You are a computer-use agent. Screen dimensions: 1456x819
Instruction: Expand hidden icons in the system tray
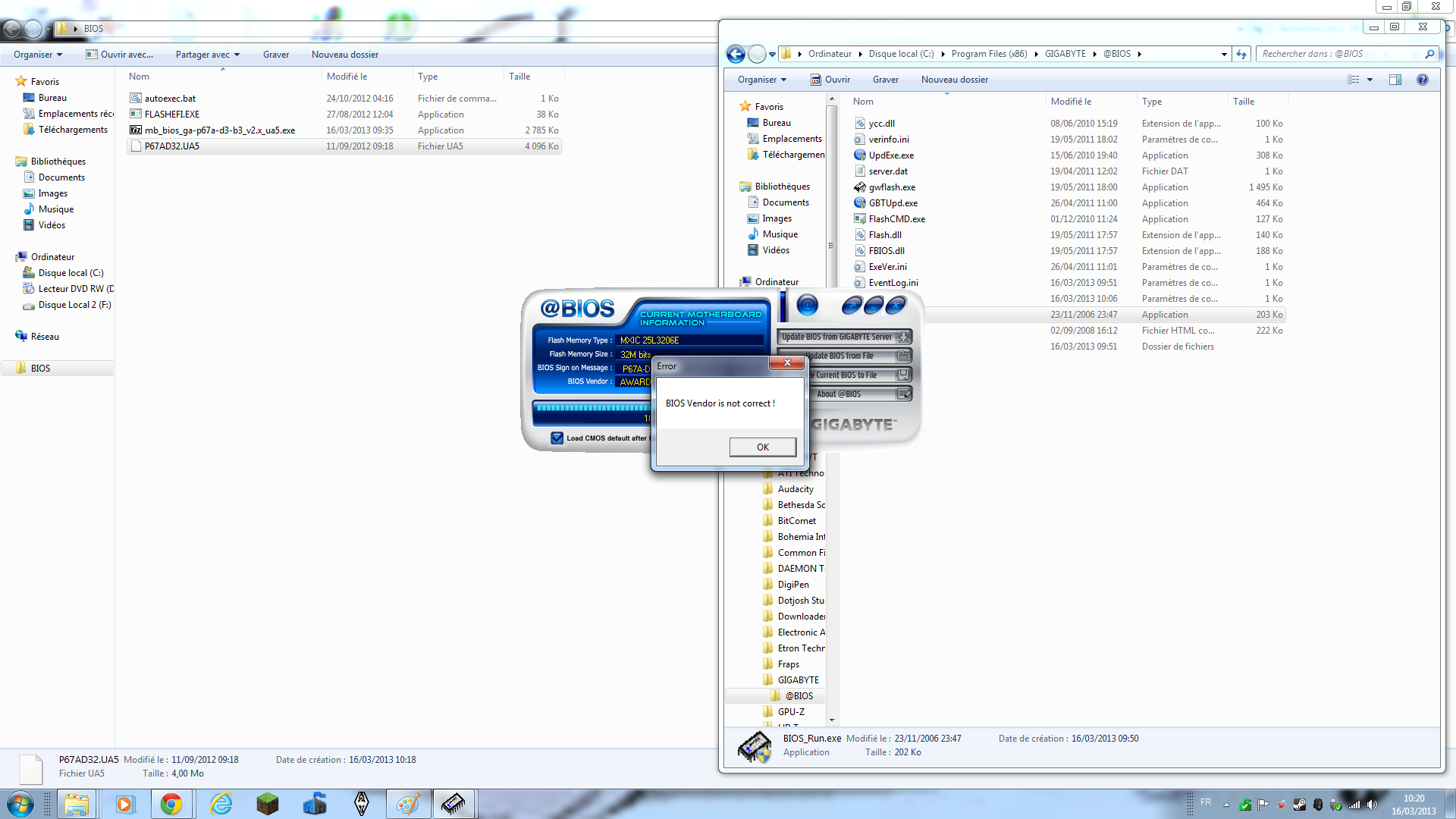(x=1226, y=805)
